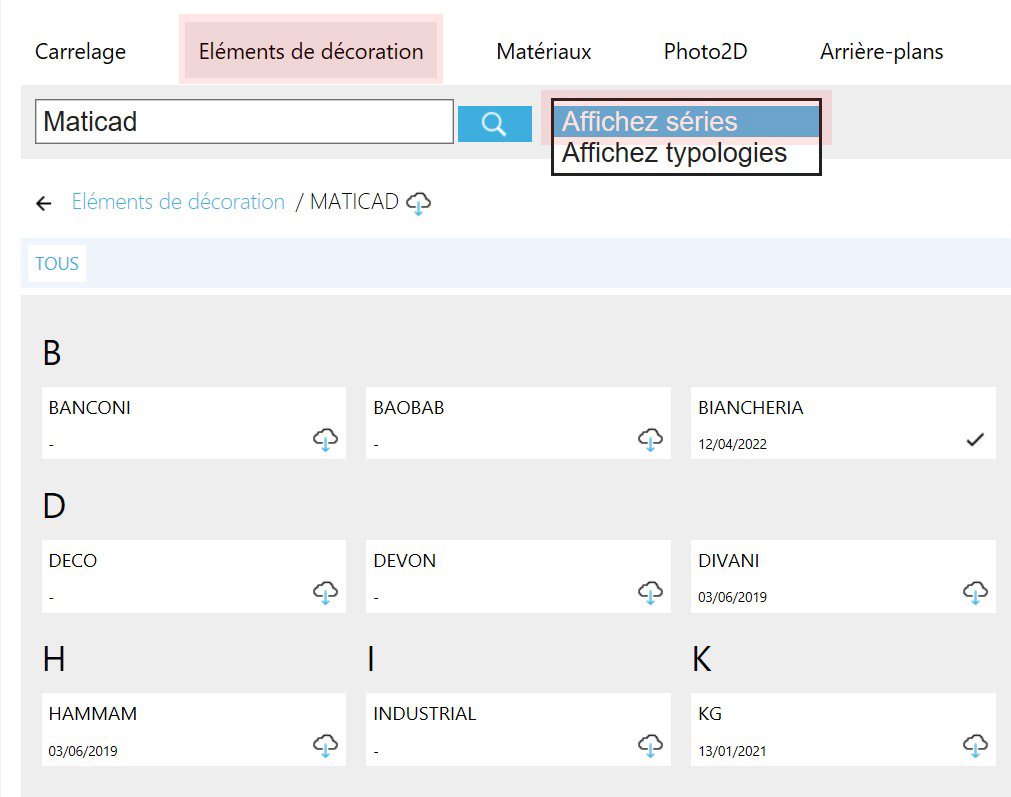Switch to the Matériaux tab
This screenshot has height=797, width=1011.
pyautogui.click(x=544, y=52)
